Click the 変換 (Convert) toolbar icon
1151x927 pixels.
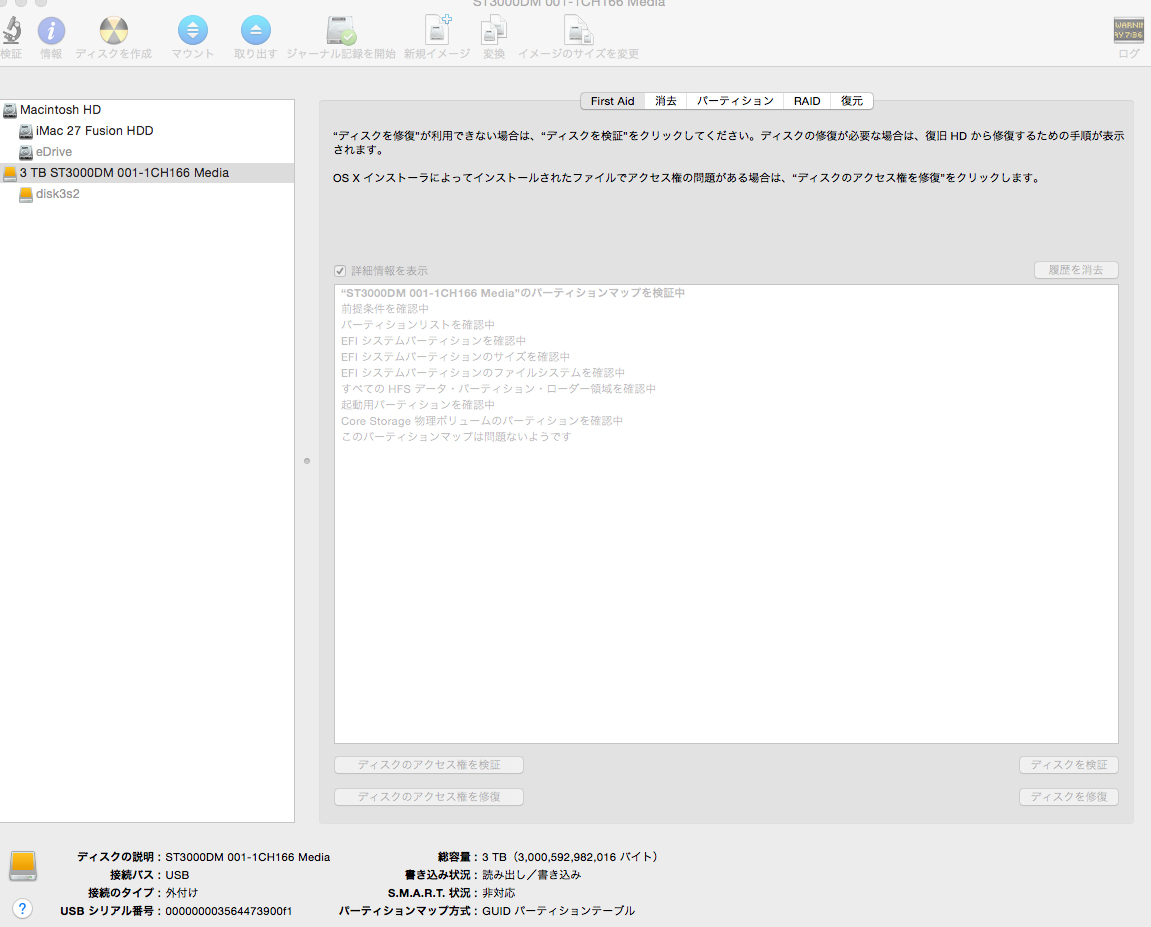(494, 32)
